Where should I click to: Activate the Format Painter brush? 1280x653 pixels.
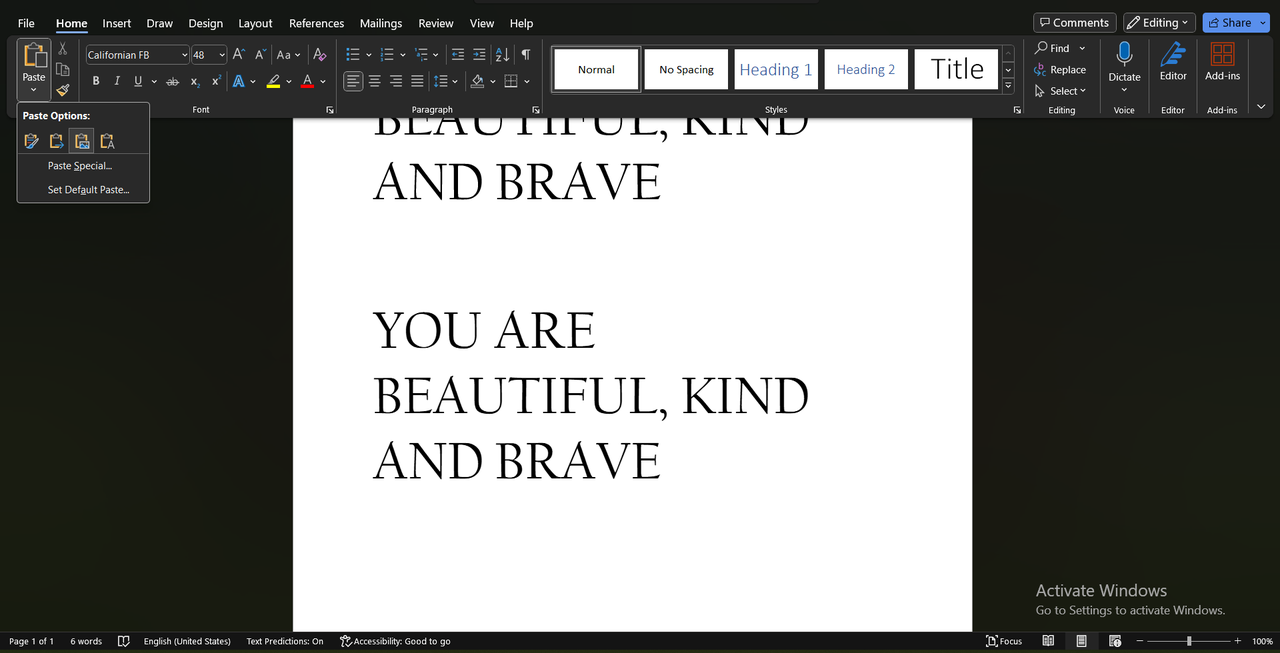62,90
